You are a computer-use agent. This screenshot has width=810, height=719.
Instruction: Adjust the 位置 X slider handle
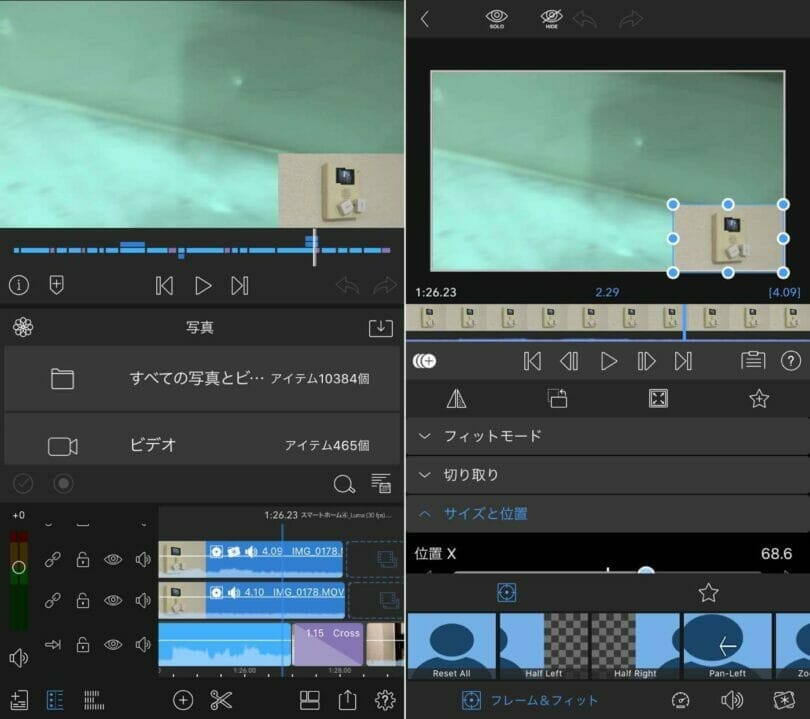coord(646,570)
